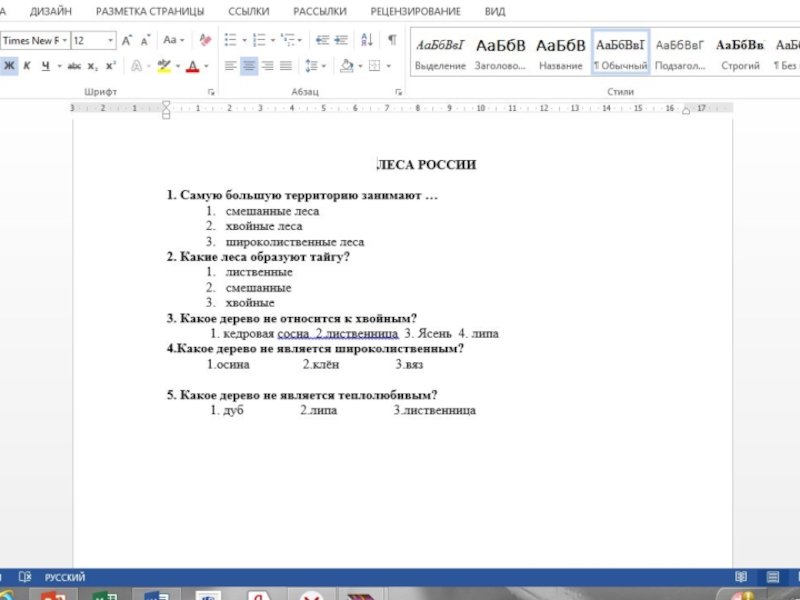Open the Абзац dialog launcher
This screenshot has width=800, height=600.
point(398,92)
